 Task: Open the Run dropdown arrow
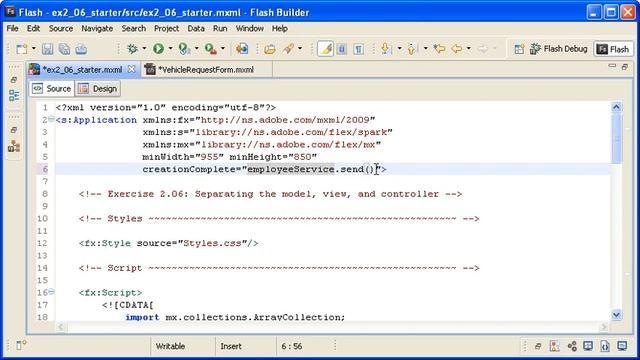170,49
